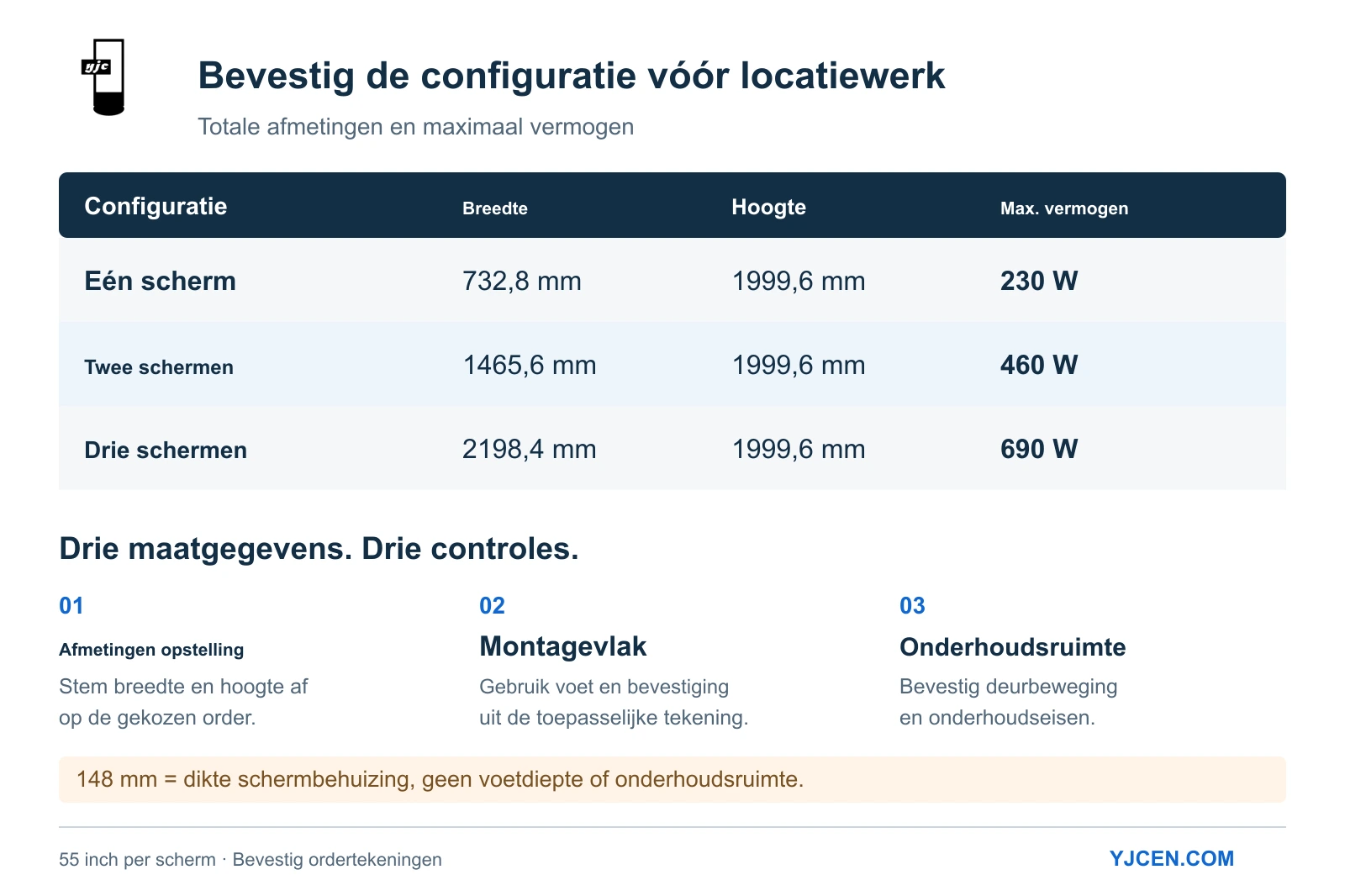The image size is (1345, 896).
Task: Click the 'Onderhoudsruimte' title
Action: tap(1013, 647)
